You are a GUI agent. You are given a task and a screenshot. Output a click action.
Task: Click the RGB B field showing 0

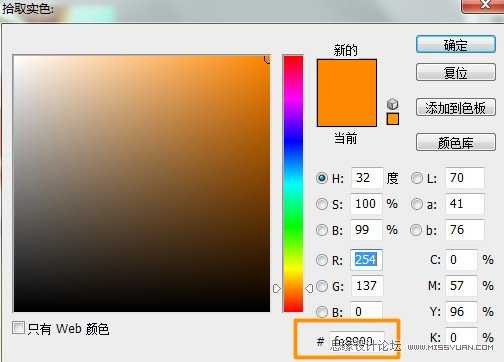[367, 311]
